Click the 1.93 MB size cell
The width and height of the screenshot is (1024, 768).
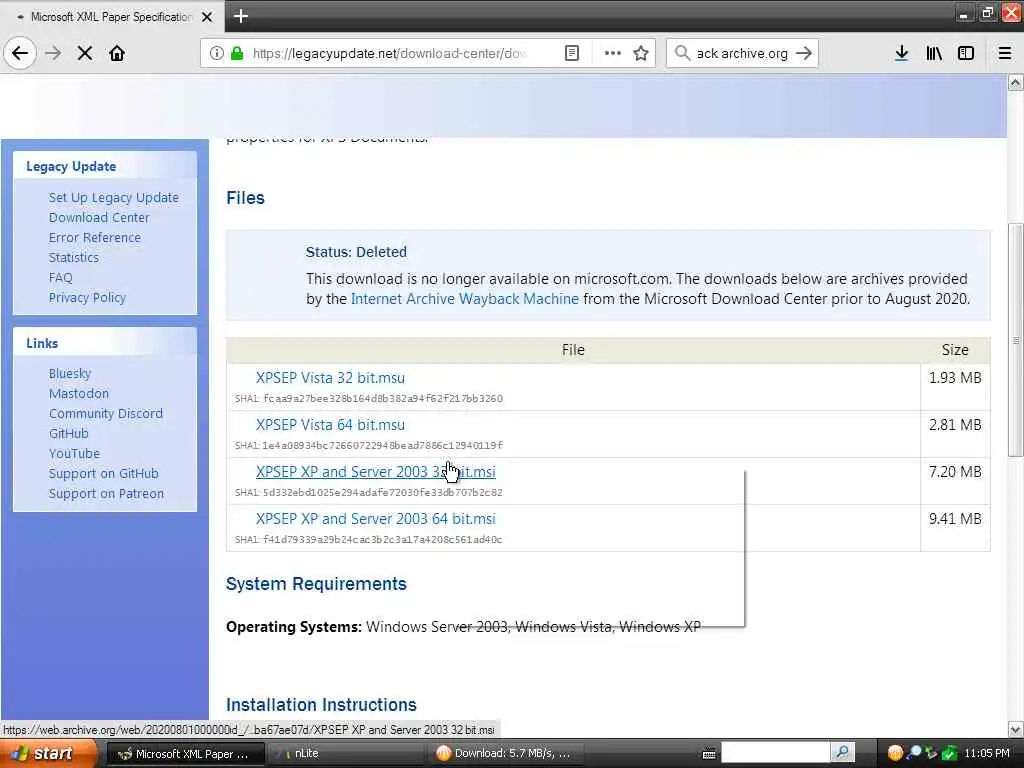tap(955, 387)
